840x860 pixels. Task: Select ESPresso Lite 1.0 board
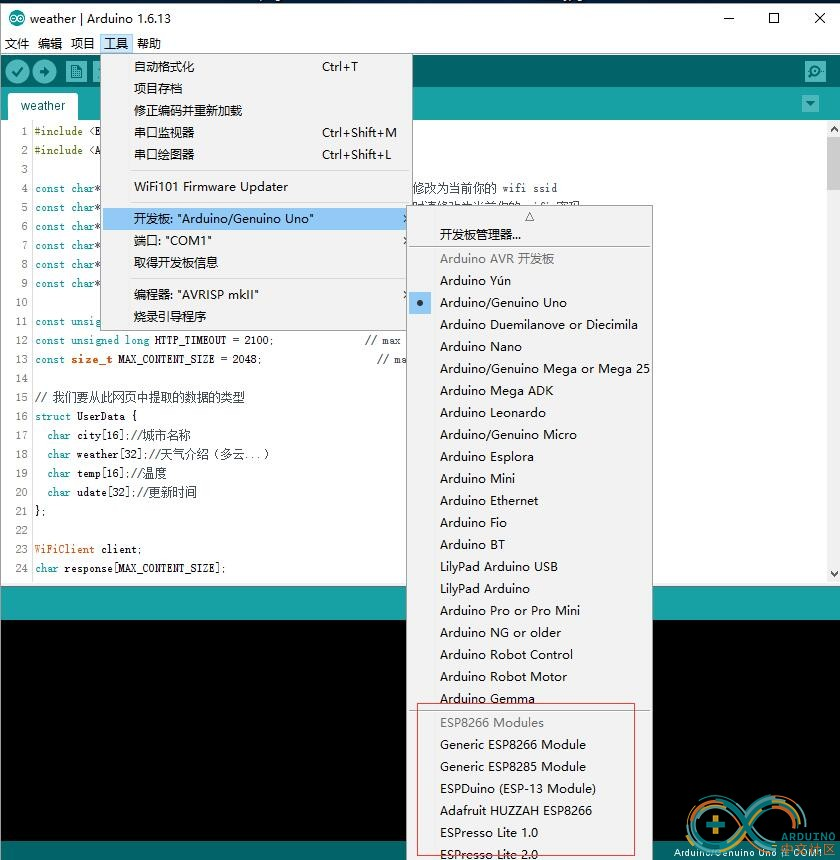click(530, 833)
